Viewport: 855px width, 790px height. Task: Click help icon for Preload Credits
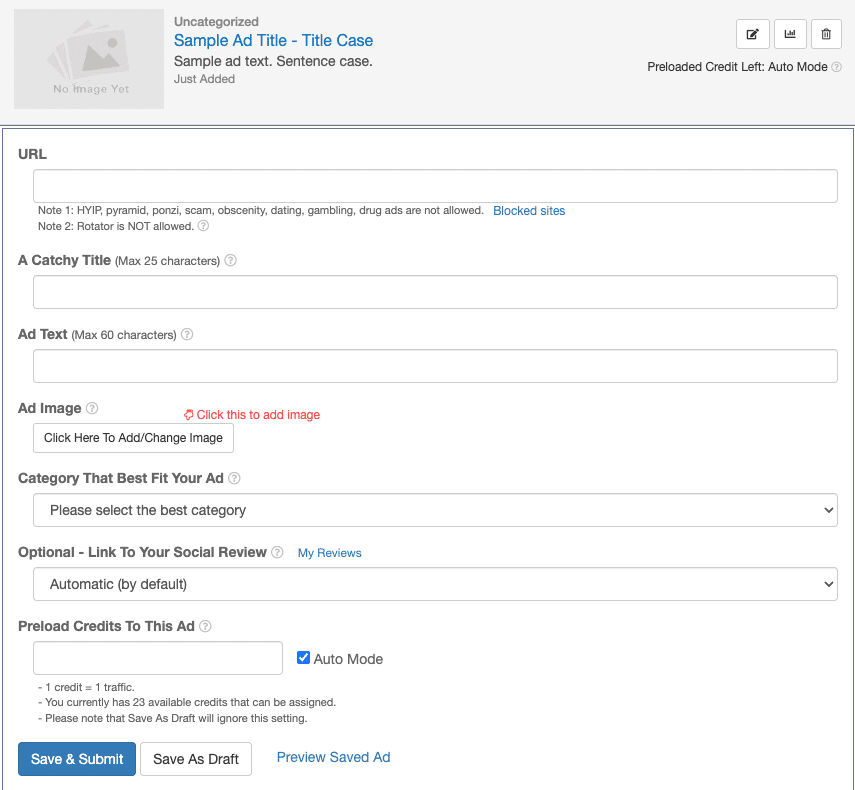[x=205, y=626]
